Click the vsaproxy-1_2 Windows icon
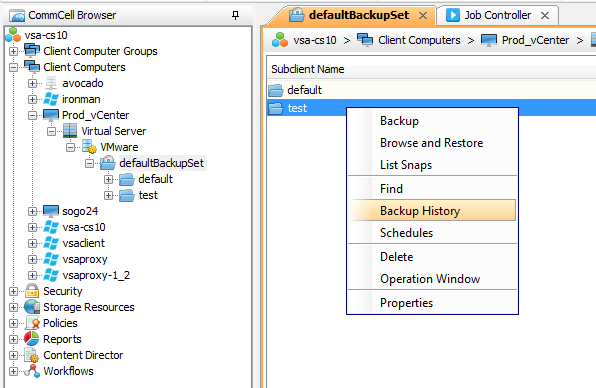The height and width of the screenshot is (388, 596). (x=51, y=275)
